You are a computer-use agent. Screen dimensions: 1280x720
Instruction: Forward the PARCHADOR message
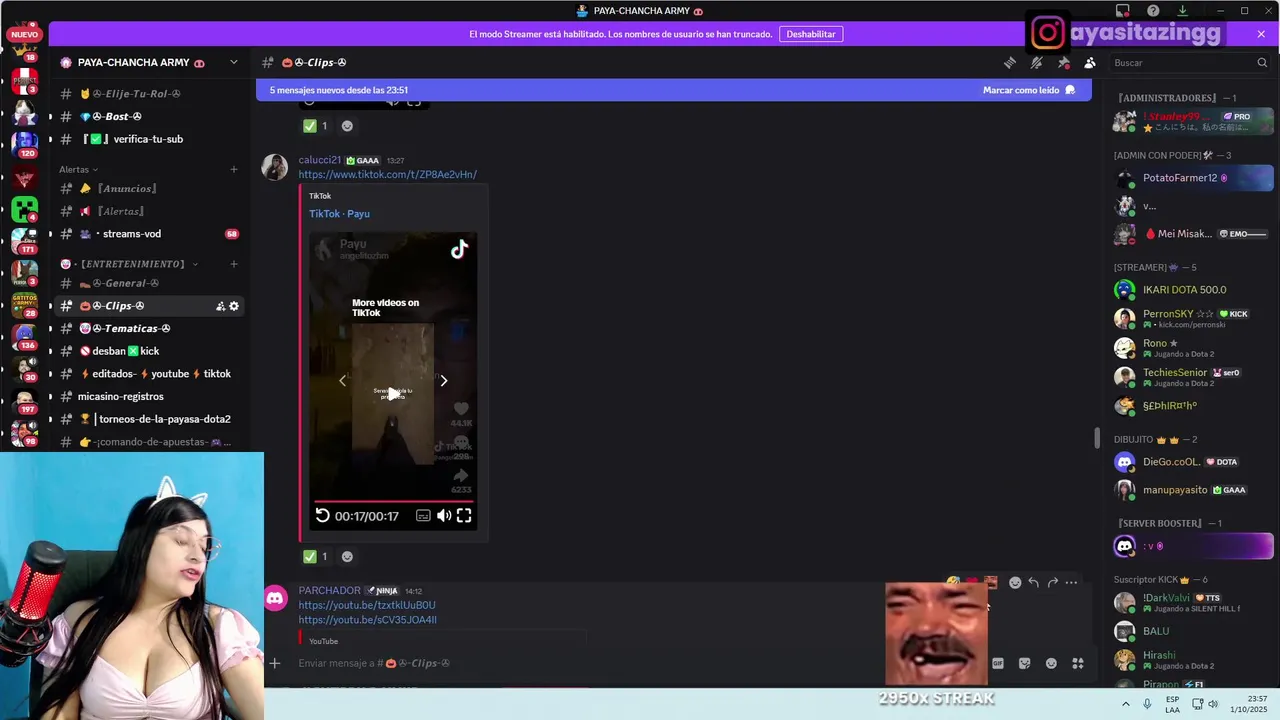coord(1052,582)
